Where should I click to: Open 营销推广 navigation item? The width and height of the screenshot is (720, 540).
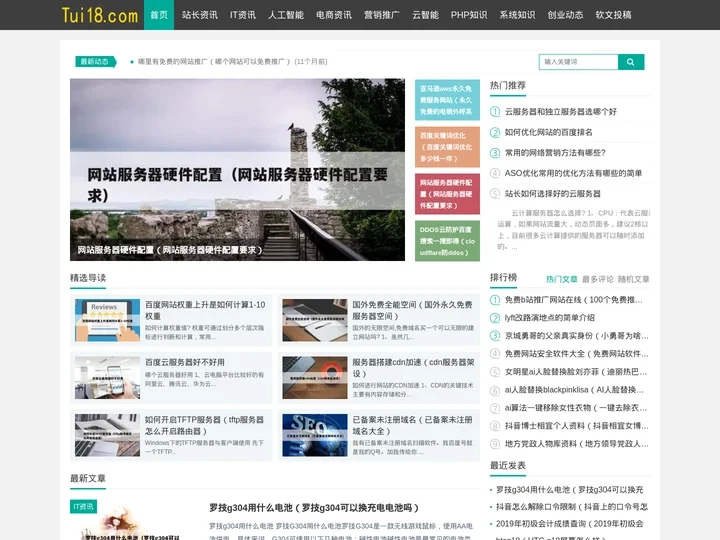point(382,15)
